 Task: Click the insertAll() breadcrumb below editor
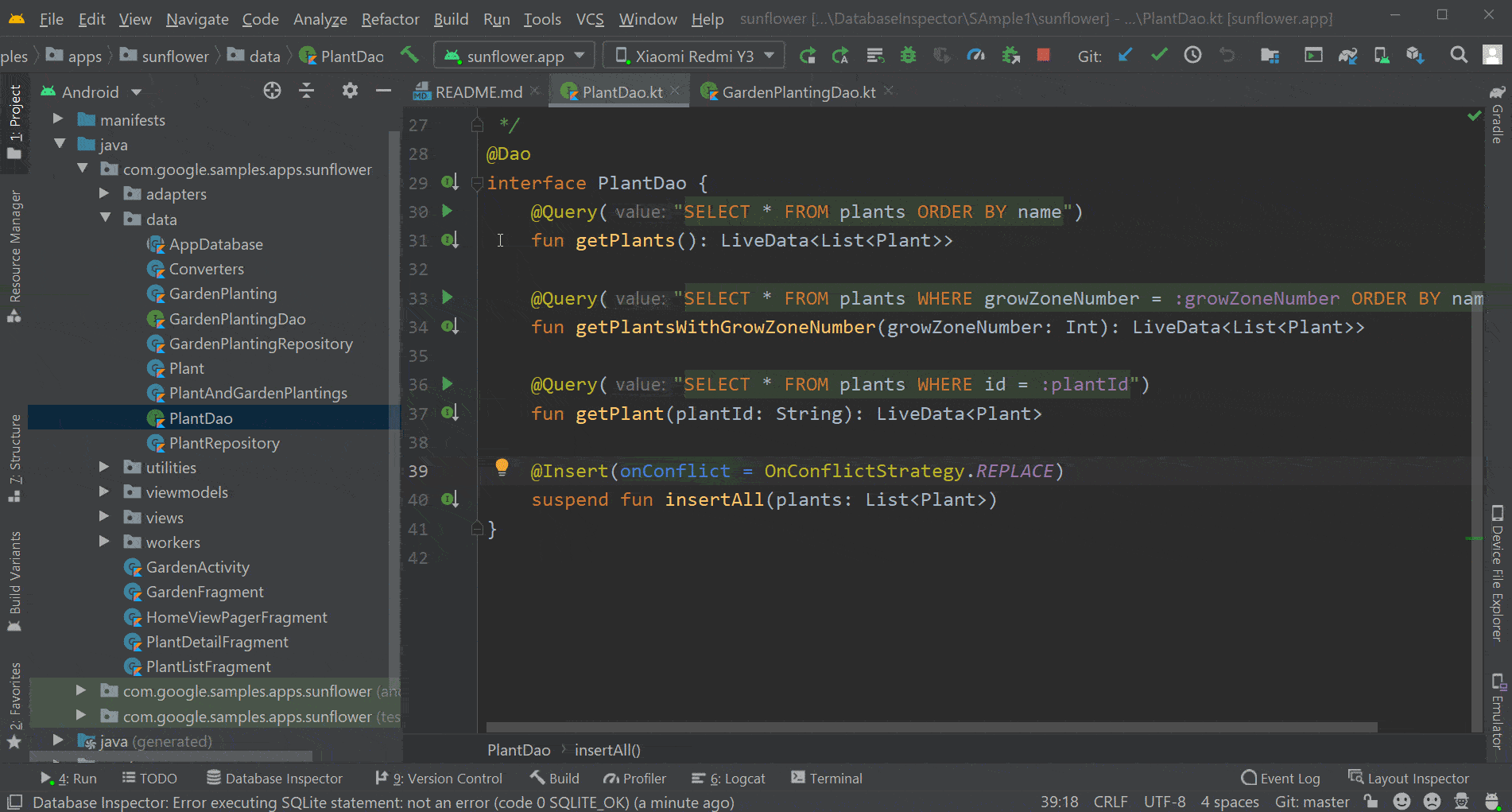coord(607,749)
